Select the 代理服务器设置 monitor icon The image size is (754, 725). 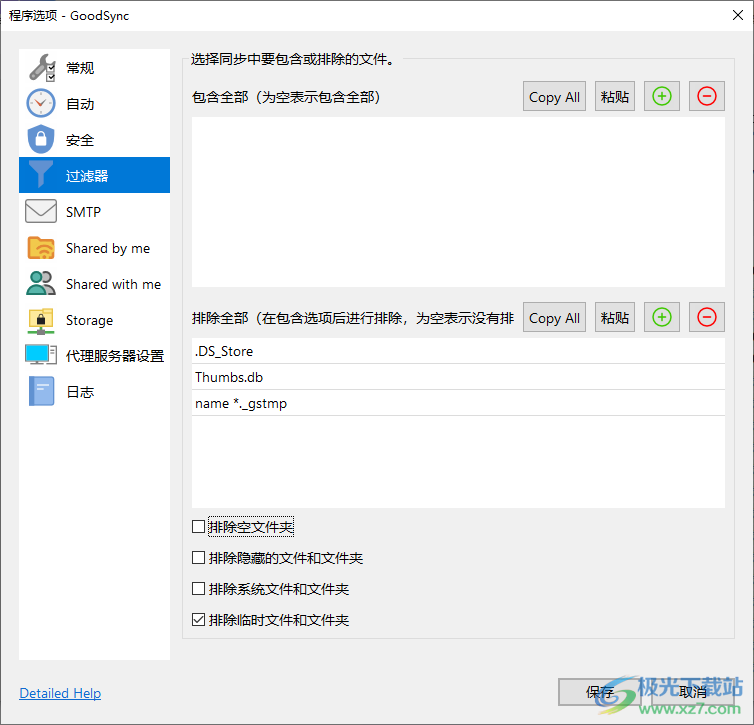point(41,355)
